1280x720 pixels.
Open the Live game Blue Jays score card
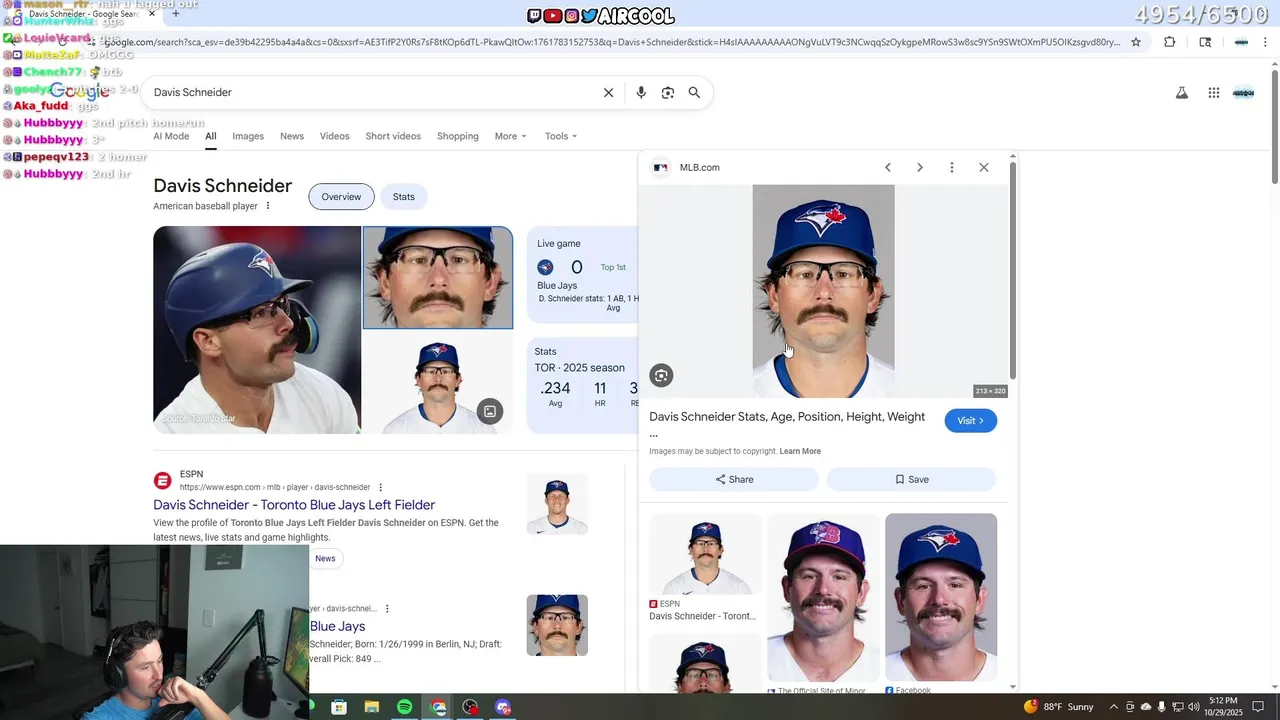pyautogui.click(x=582, y=274)
